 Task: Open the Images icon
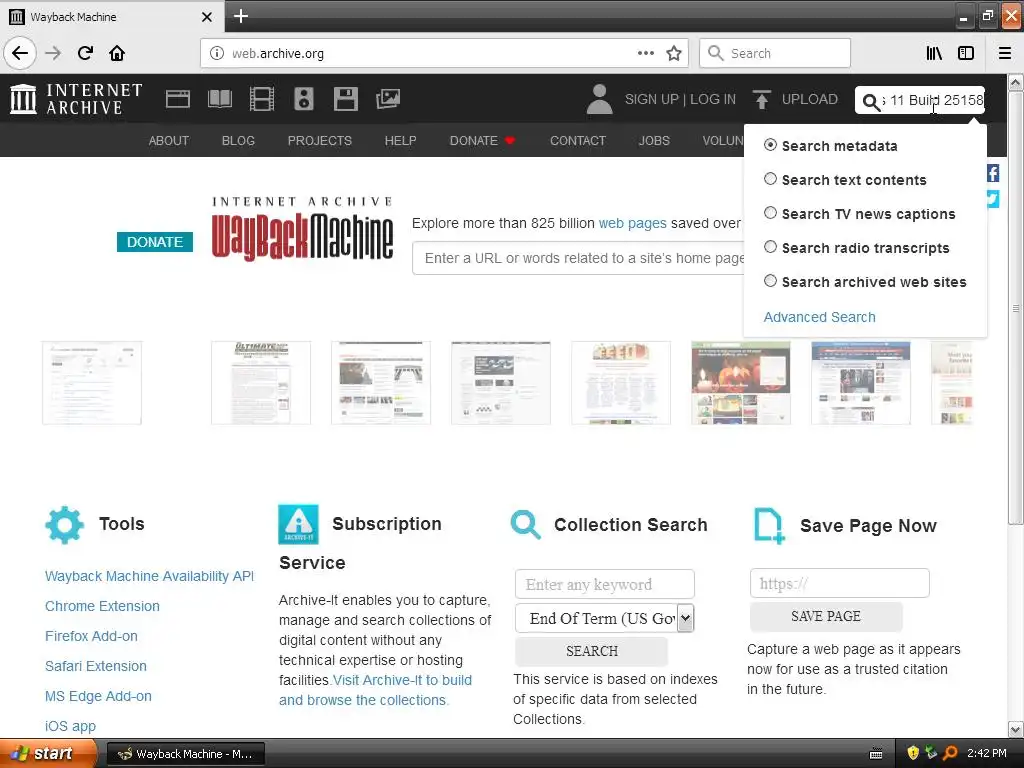click(388, 99)
